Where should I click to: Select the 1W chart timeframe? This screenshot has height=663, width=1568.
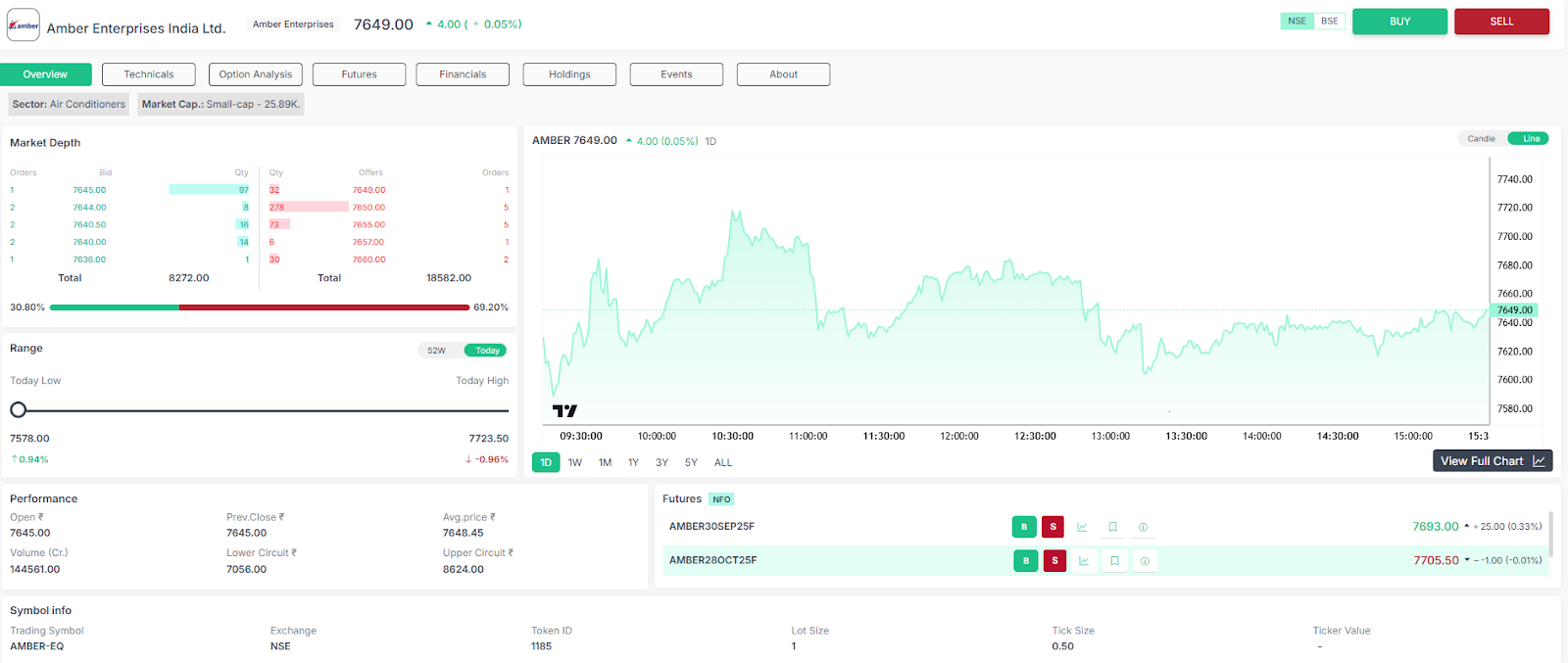click(575, 462)
